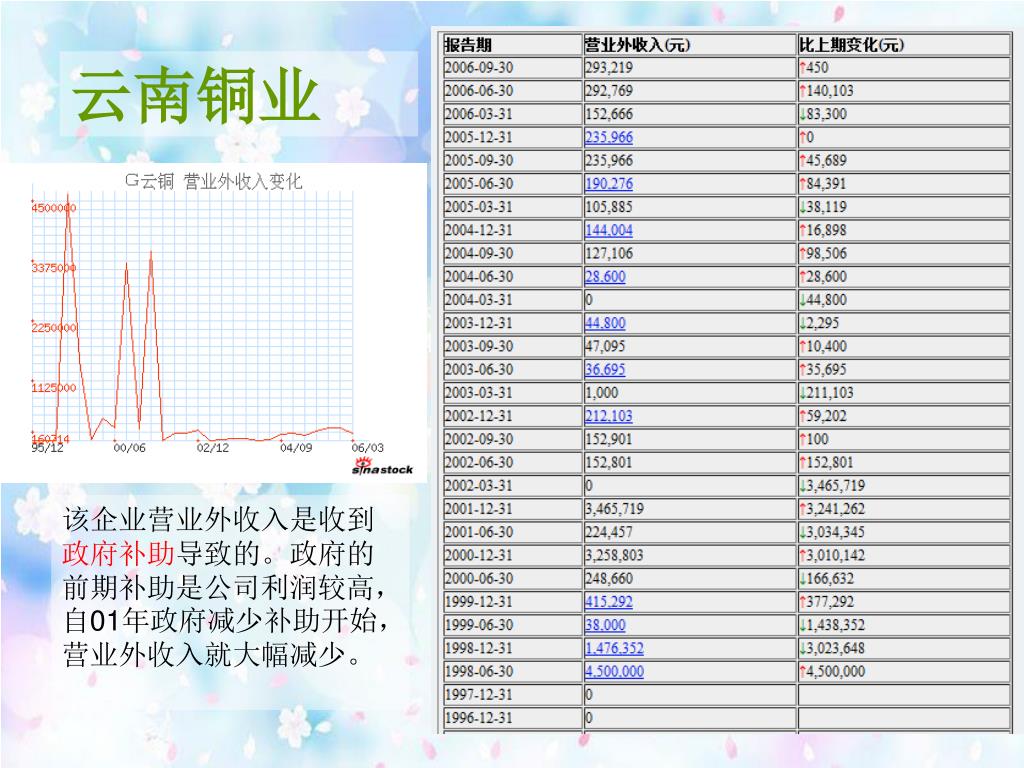Click the 云南铜业 slide title
Image resolution: width=1024 pixels, height=768 pixels.
(x=196, y=95)
